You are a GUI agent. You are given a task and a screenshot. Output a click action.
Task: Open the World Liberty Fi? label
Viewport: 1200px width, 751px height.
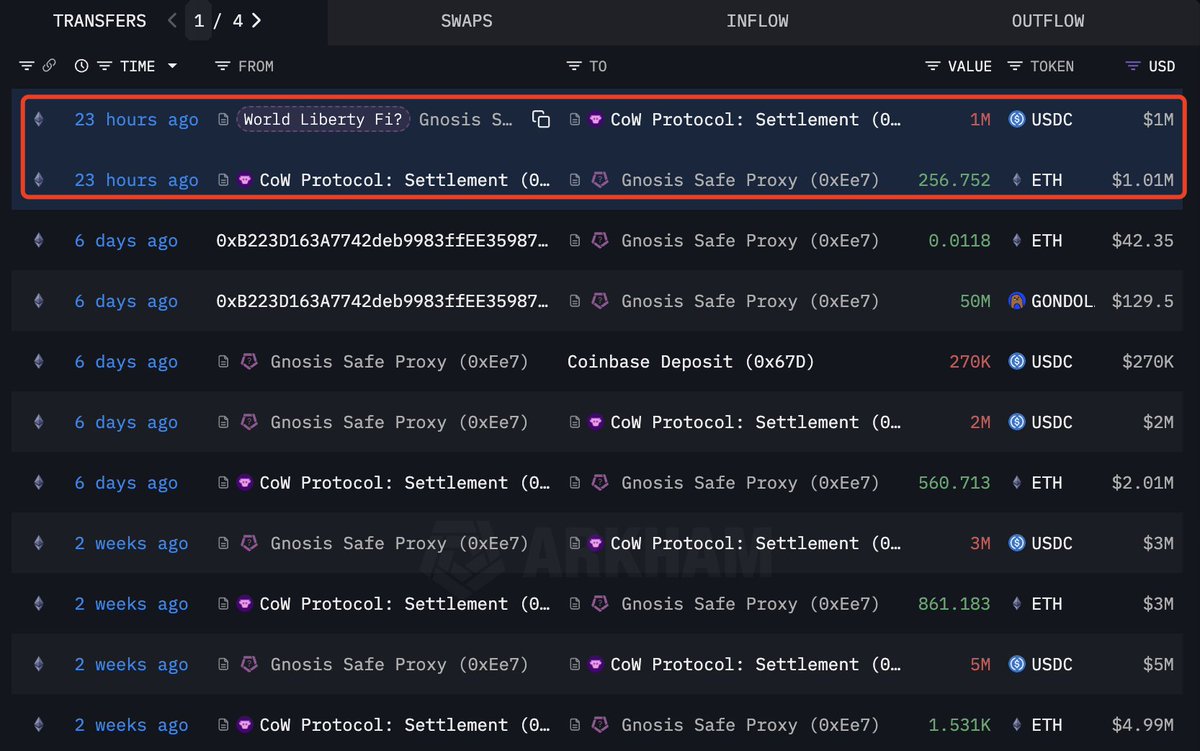[323, 119]
